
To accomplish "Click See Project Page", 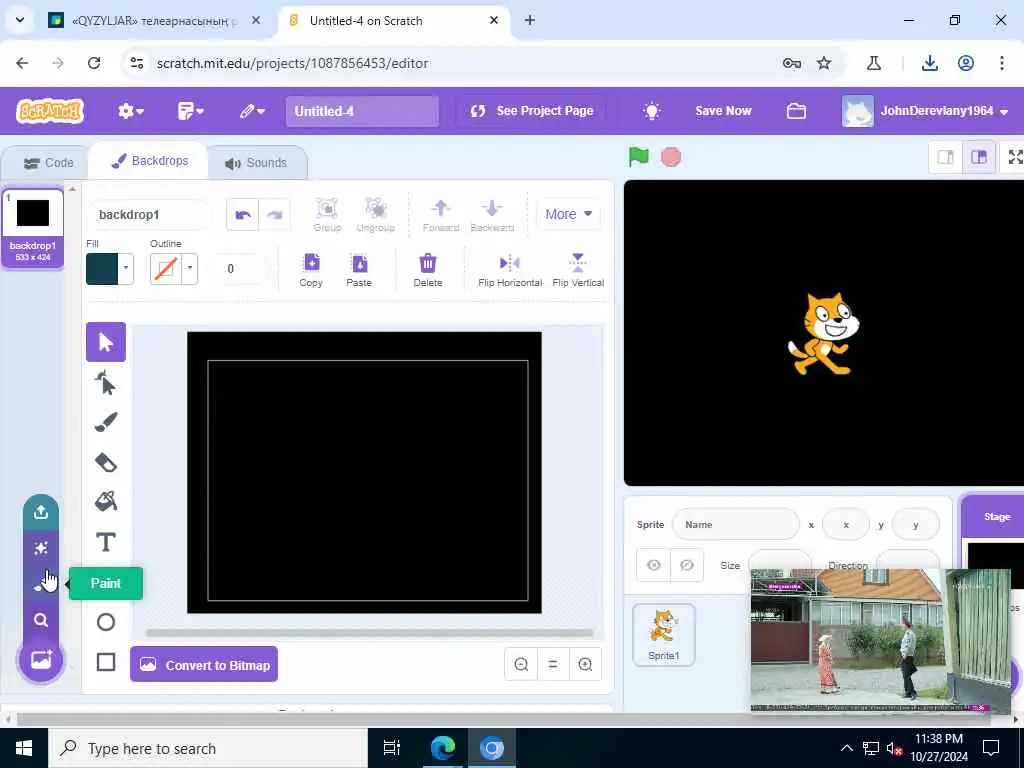I will pos(532,111).
